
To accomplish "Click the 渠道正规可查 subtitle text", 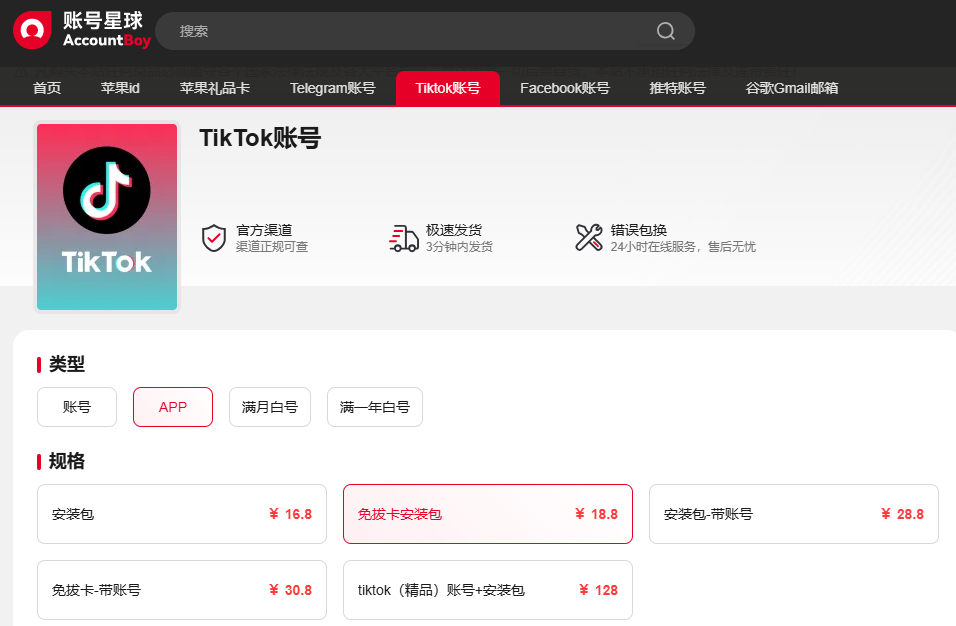I will pos(272,246).
